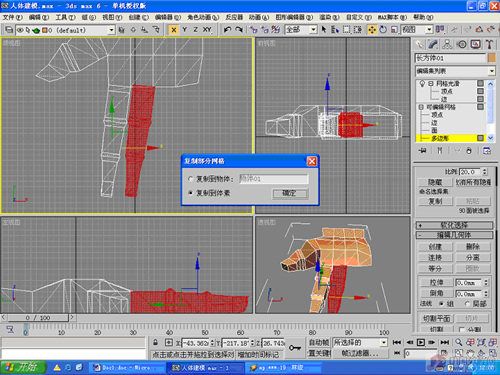
Task: Open the 编辑 menu
Action: click(39, 17)
